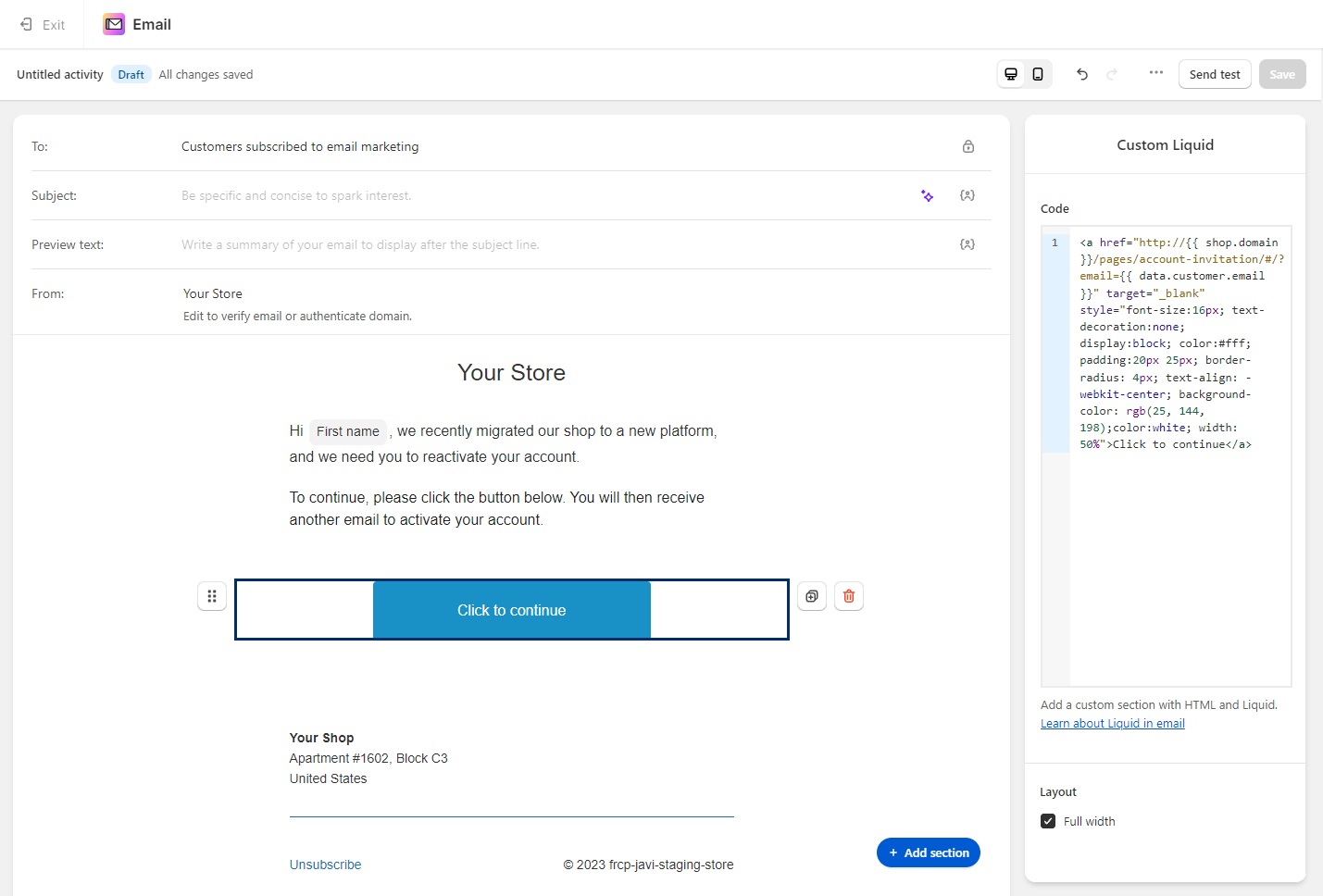This screenshot has width=1323, height=896.
Task: Exit the email editor
Action: pos(42,24)
